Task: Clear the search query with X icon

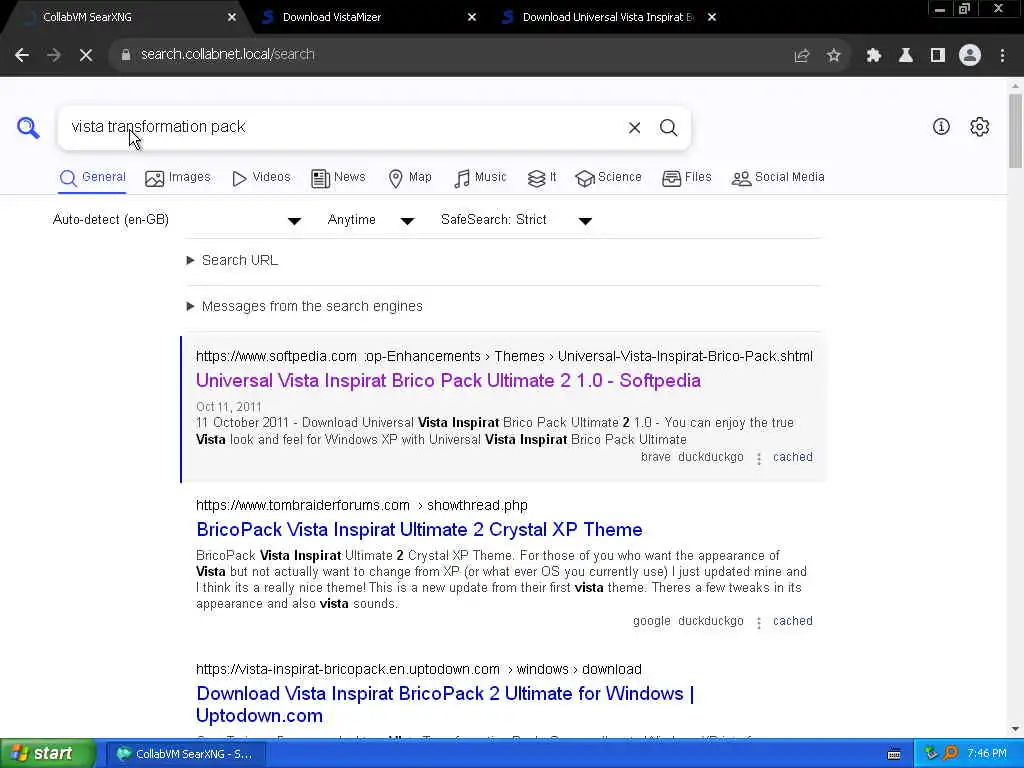Action: [634, 128]
